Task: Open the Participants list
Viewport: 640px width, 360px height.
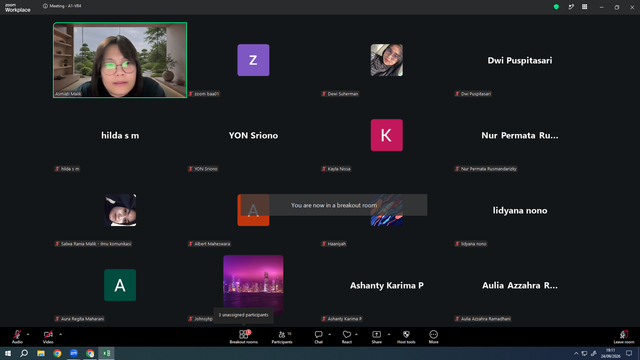Action: (x=282, y=337)
